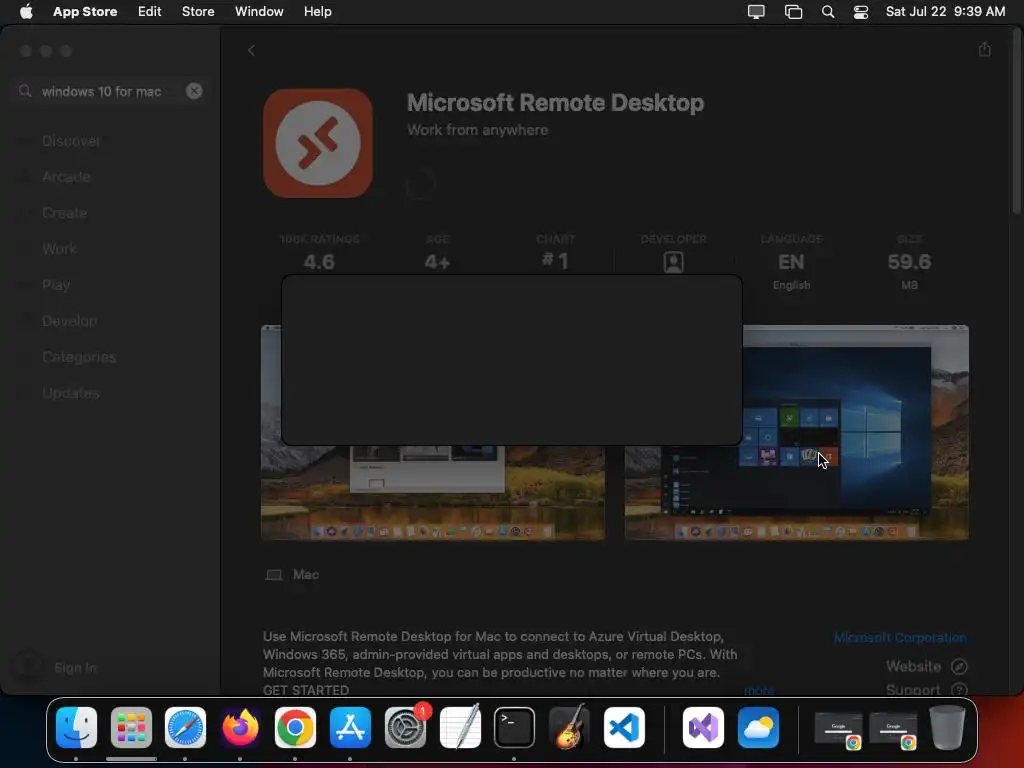Viewport: 1024px width, 768px height.
Task: Launch Visual Studio Code from Dock
Action: [x=624, y=727]
